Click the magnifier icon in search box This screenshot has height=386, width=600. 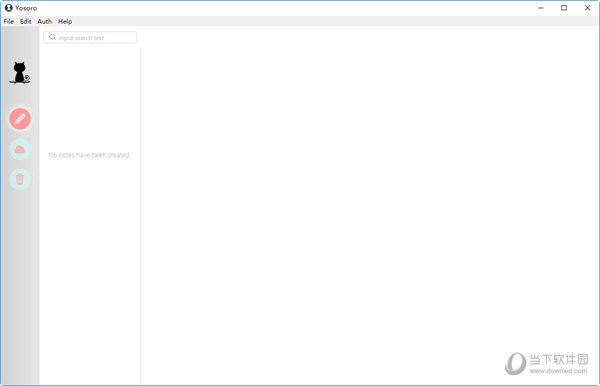tap(52, 37)
